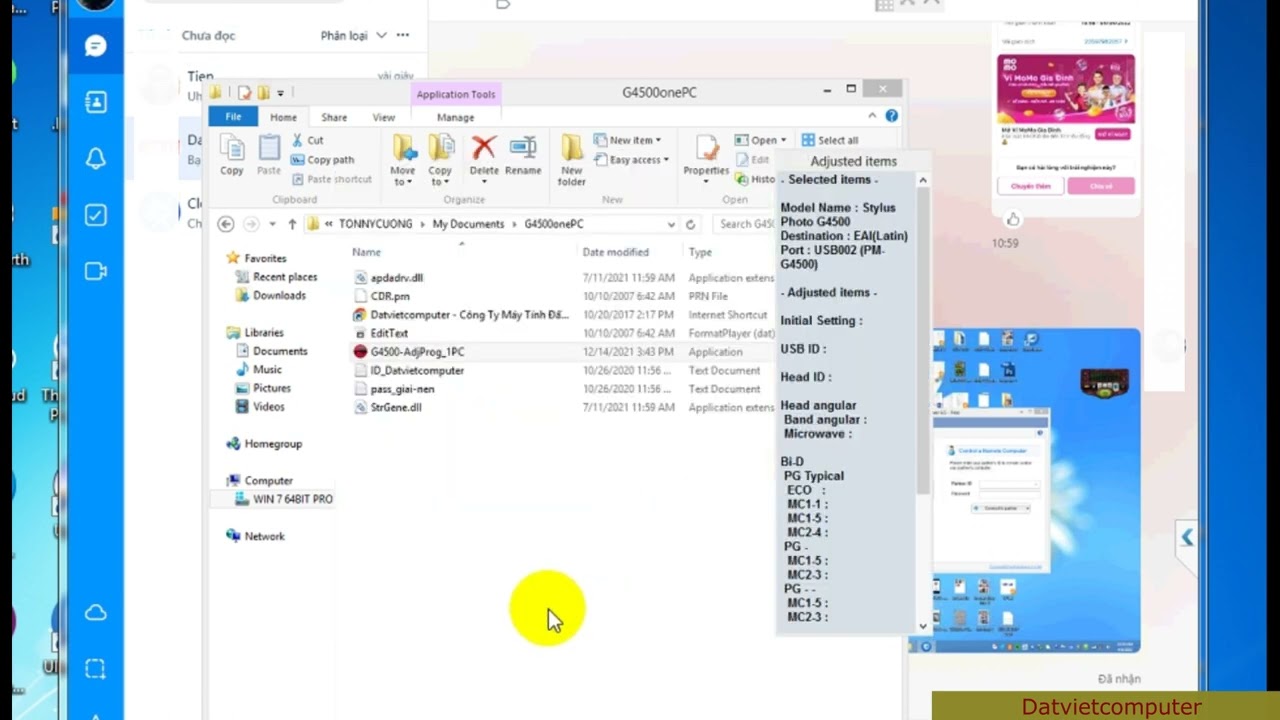
Task: Click Favorites in the navigation pane
Action: point(264,258)
